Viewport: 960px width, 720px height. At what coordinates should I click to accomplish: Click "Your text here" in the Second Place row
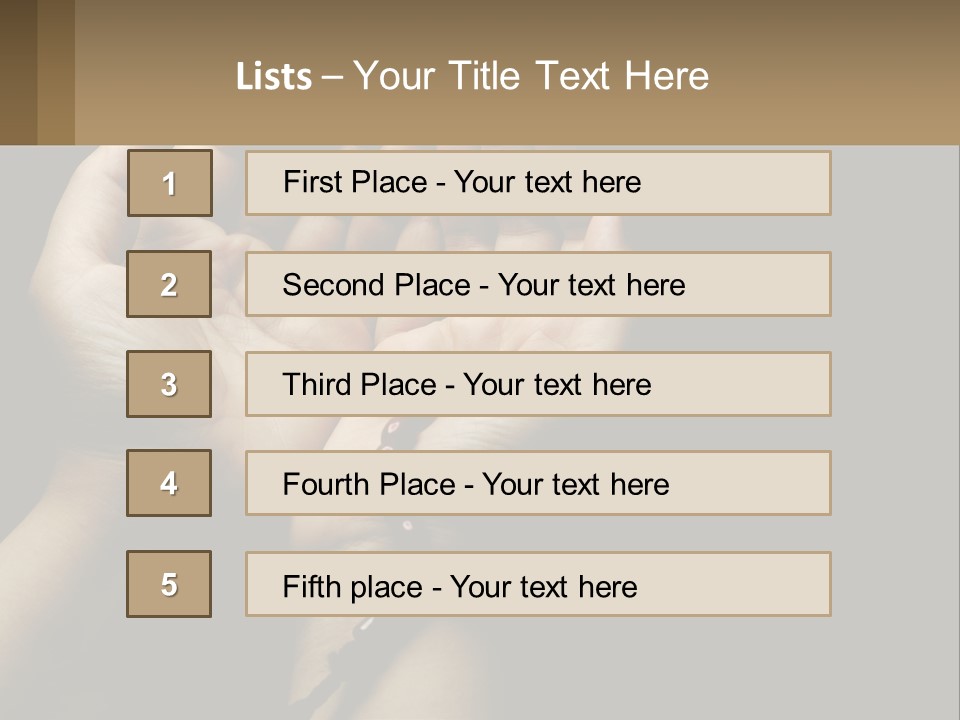(591, 285)
